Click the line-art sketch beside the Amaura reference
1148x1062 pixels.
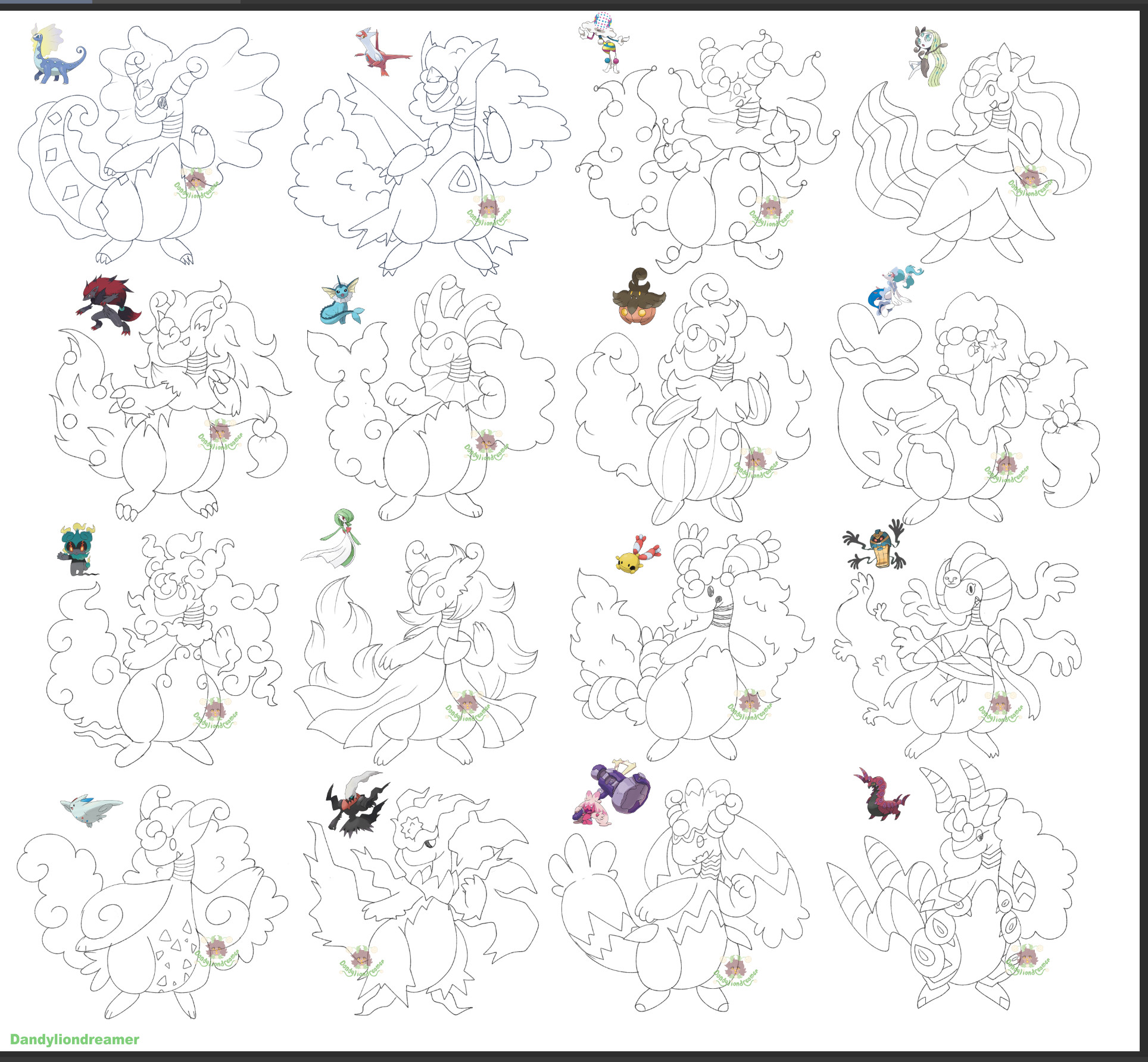[151, 145]
